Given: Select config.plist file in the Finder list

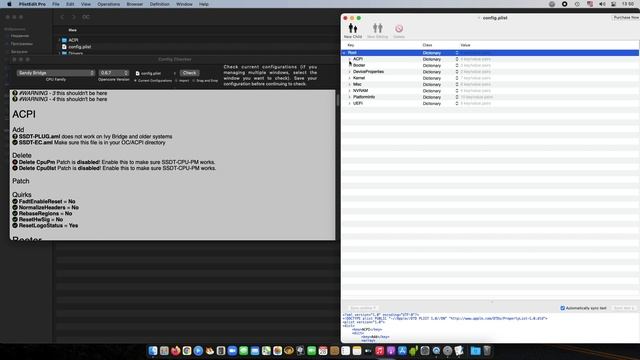Looking at the screenshot, I should coord(80,47).
